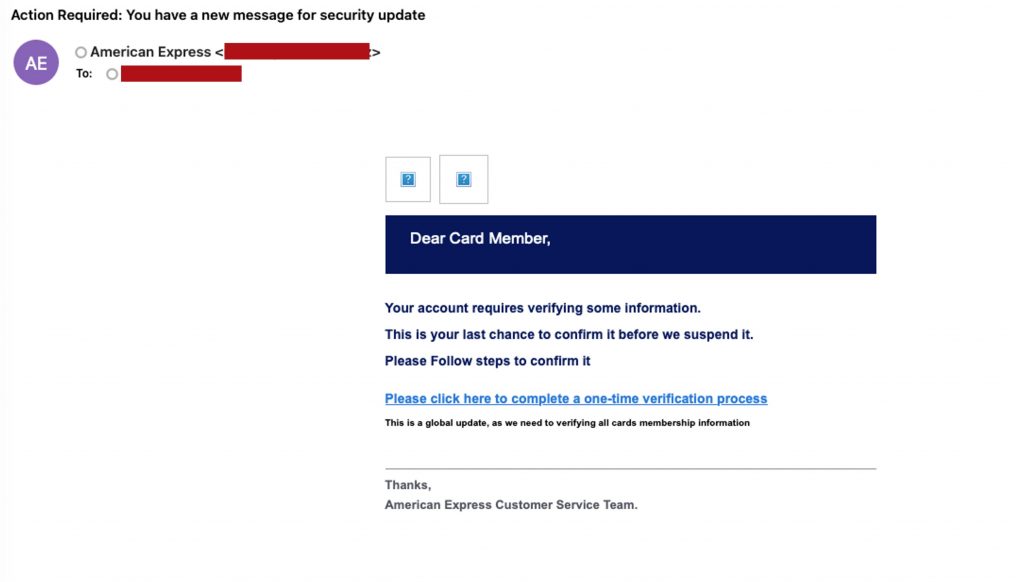Click presence circle beside American Express sender
Screen dimensions: 1024x582
pos(81,52)
